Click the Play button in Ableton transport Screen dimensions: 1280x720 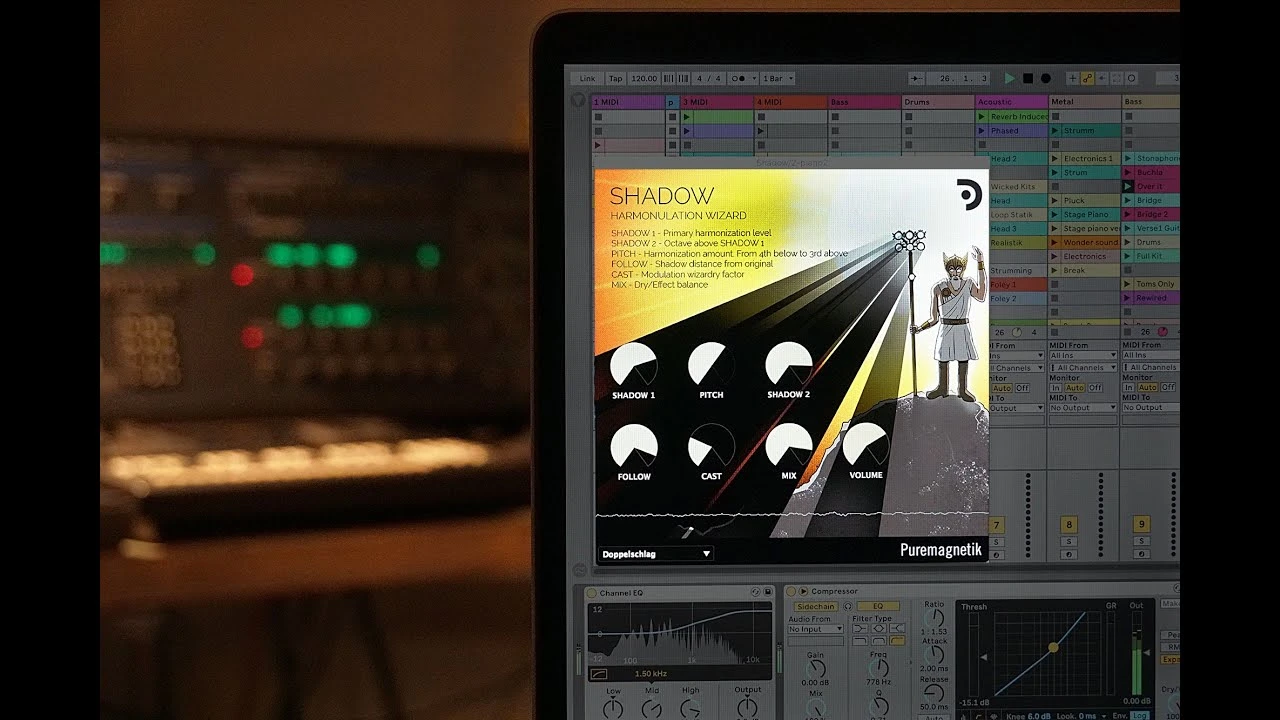tap(1010, 78)
